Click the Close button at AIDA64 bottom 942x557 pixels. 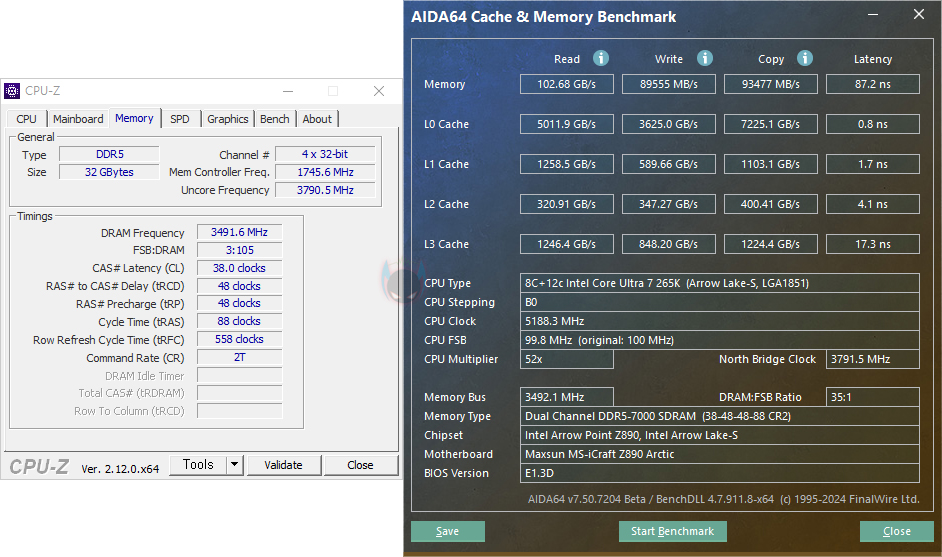coord(896,531)
